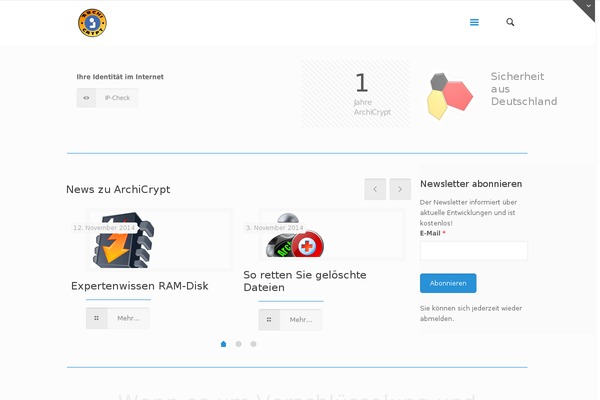Go to next news slide
The height and width of the screenshot is (400, 600).
tap(400, 189)
